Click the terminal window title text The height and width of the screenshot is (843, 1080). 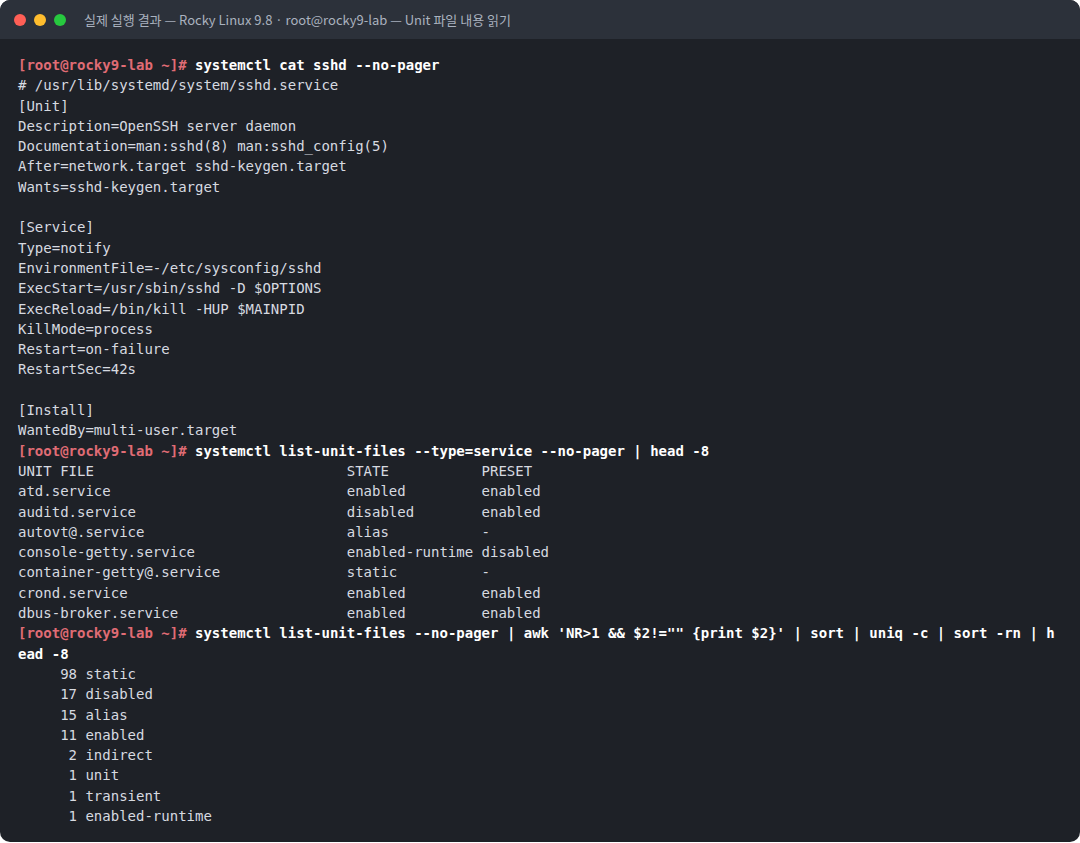tap(297, 21)
